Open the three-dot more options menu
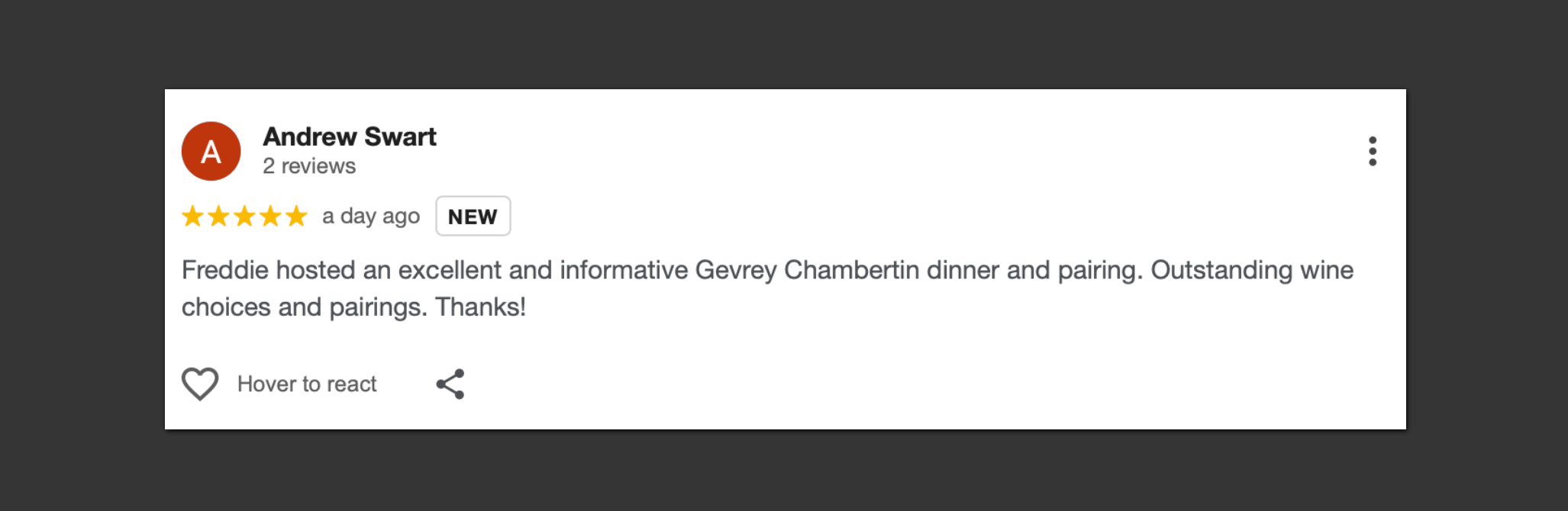 coord(1372,151)
